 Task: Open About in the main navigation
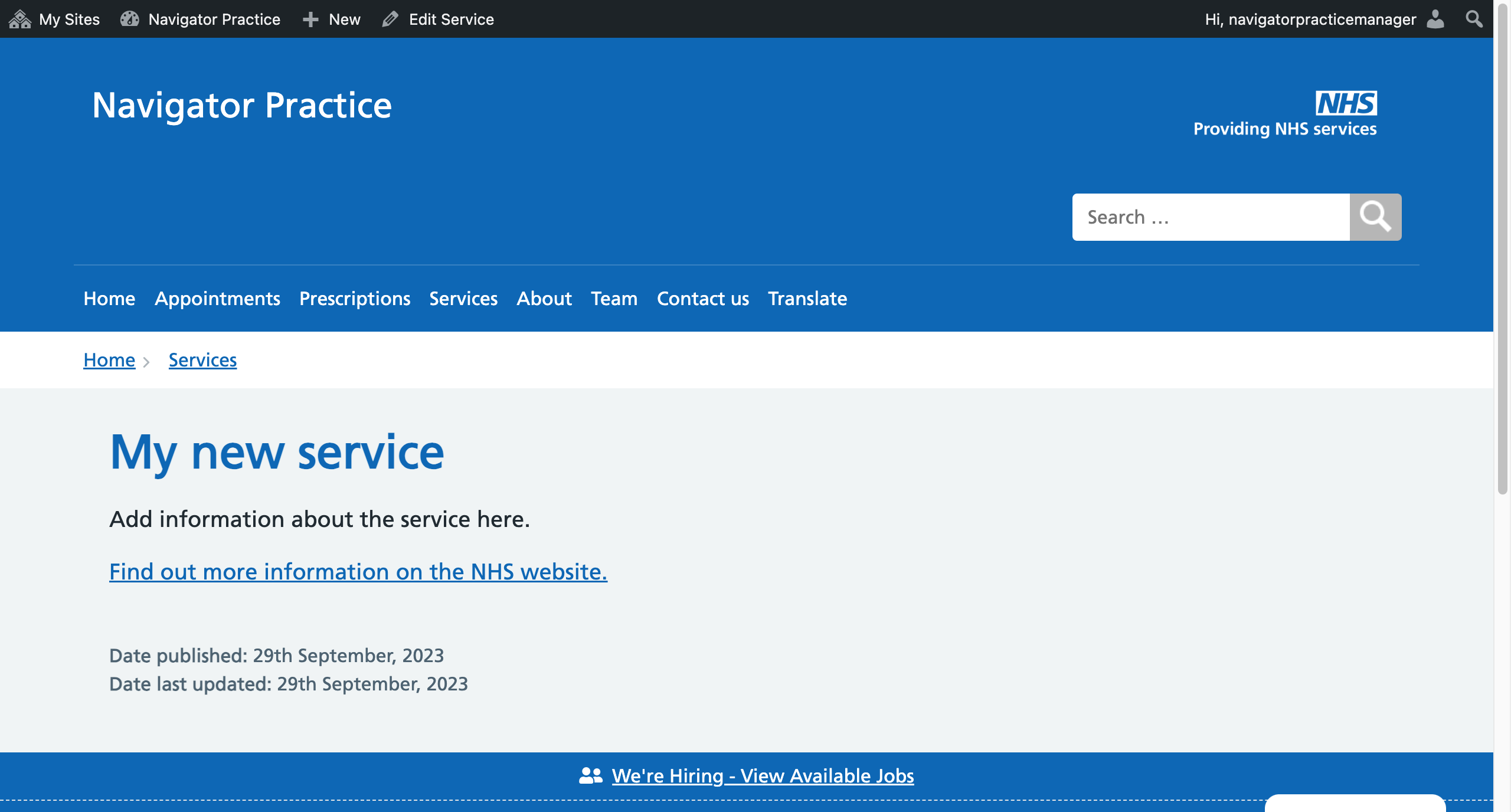point(544,299)
